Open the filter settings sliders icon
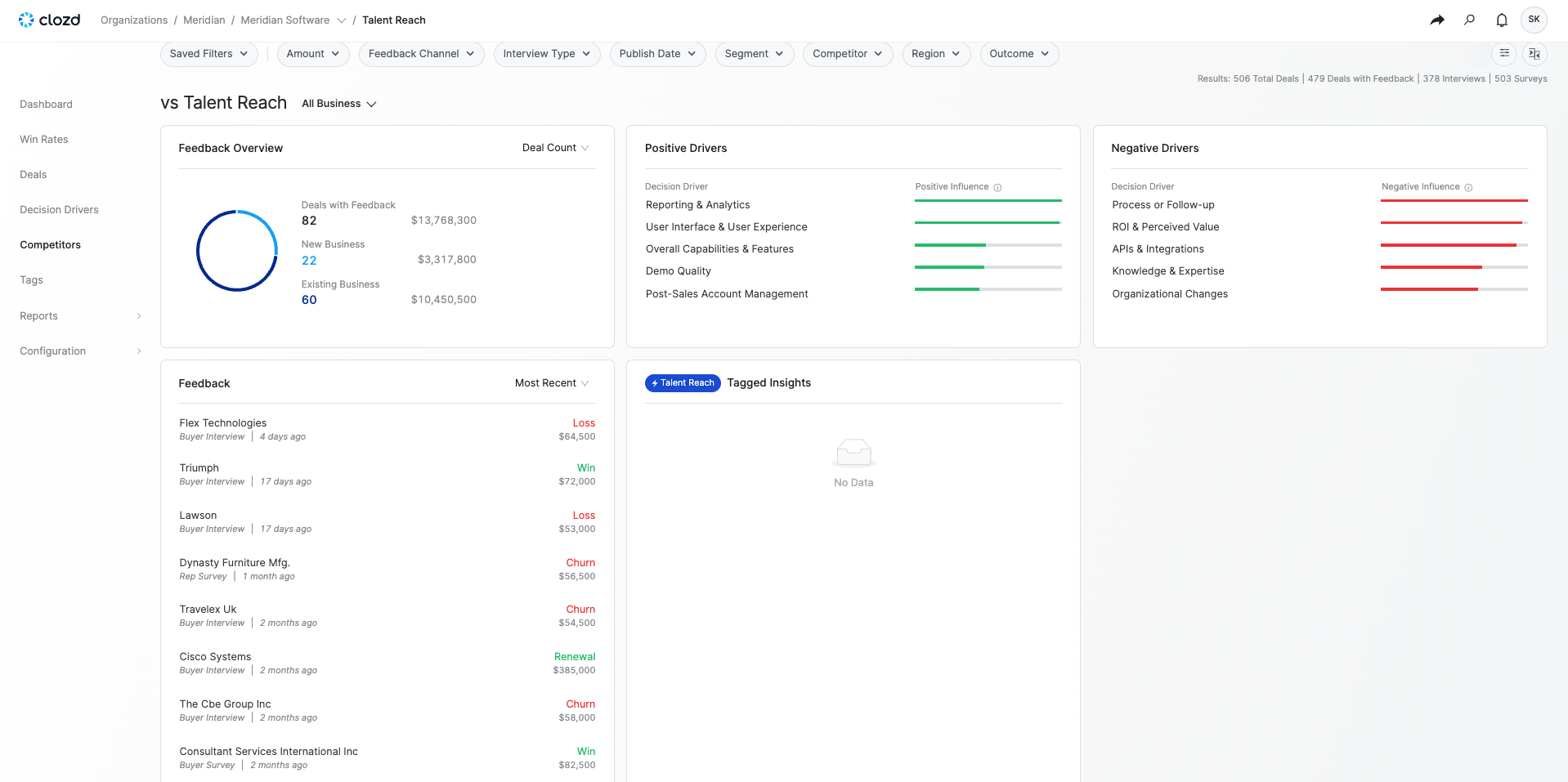 point(1504,54)
